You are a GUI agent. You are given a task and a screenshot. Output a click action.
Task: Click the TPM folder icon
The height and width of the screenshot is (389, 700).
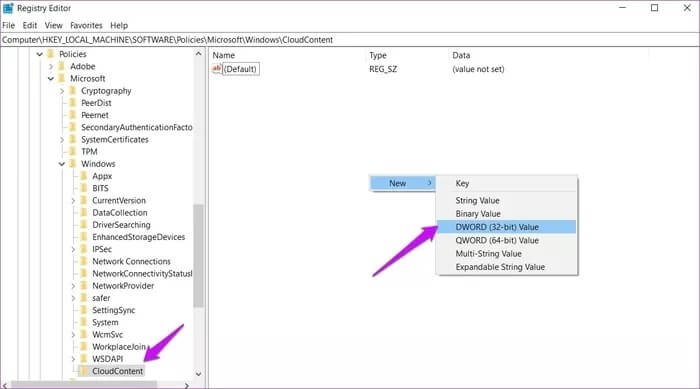pyautogui.click(x=73, y=151)
